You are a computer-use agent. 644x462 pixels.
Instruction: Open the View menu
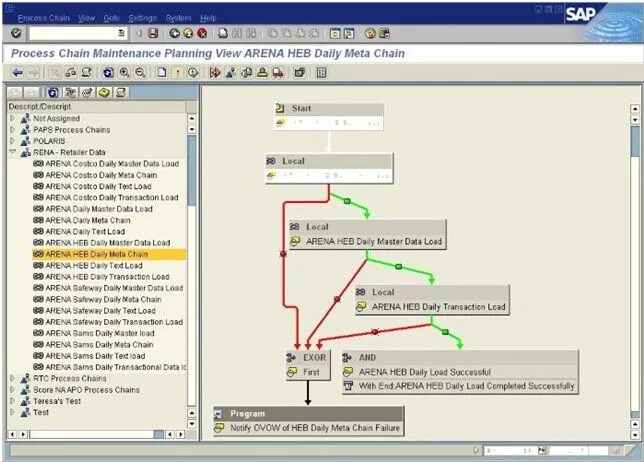[x=86, y=18]
